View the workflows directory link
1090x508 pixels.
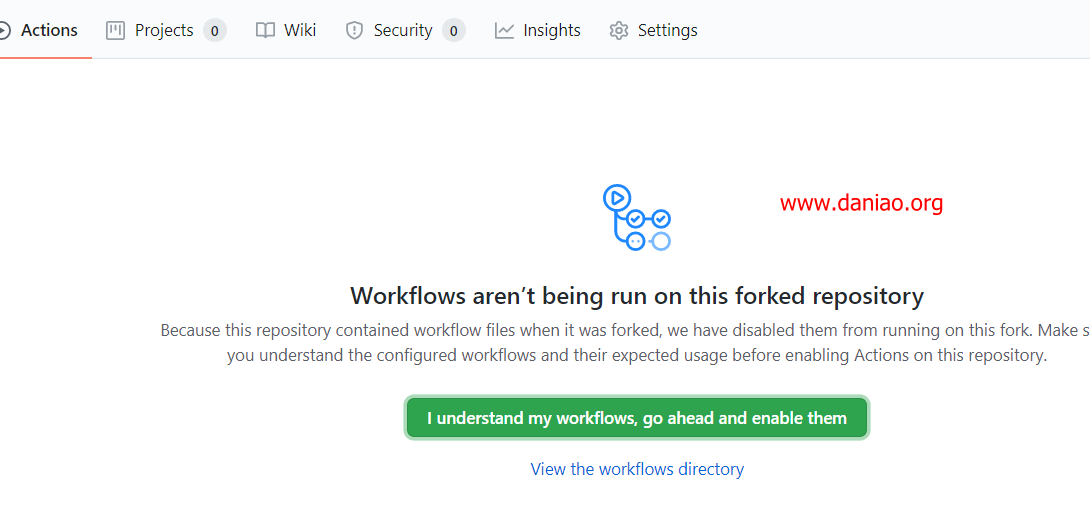pos(637,469)
